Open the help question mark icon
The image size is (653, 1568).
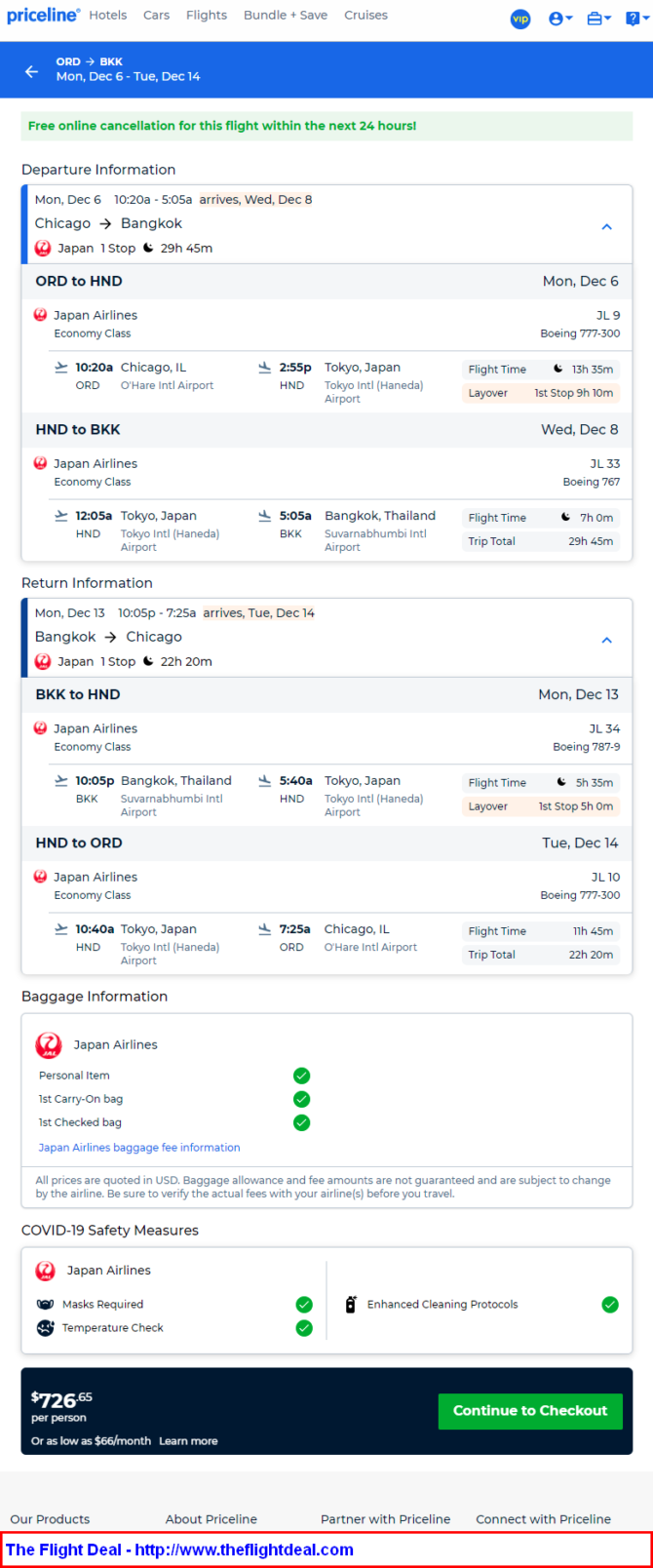(x=634, y=19)
